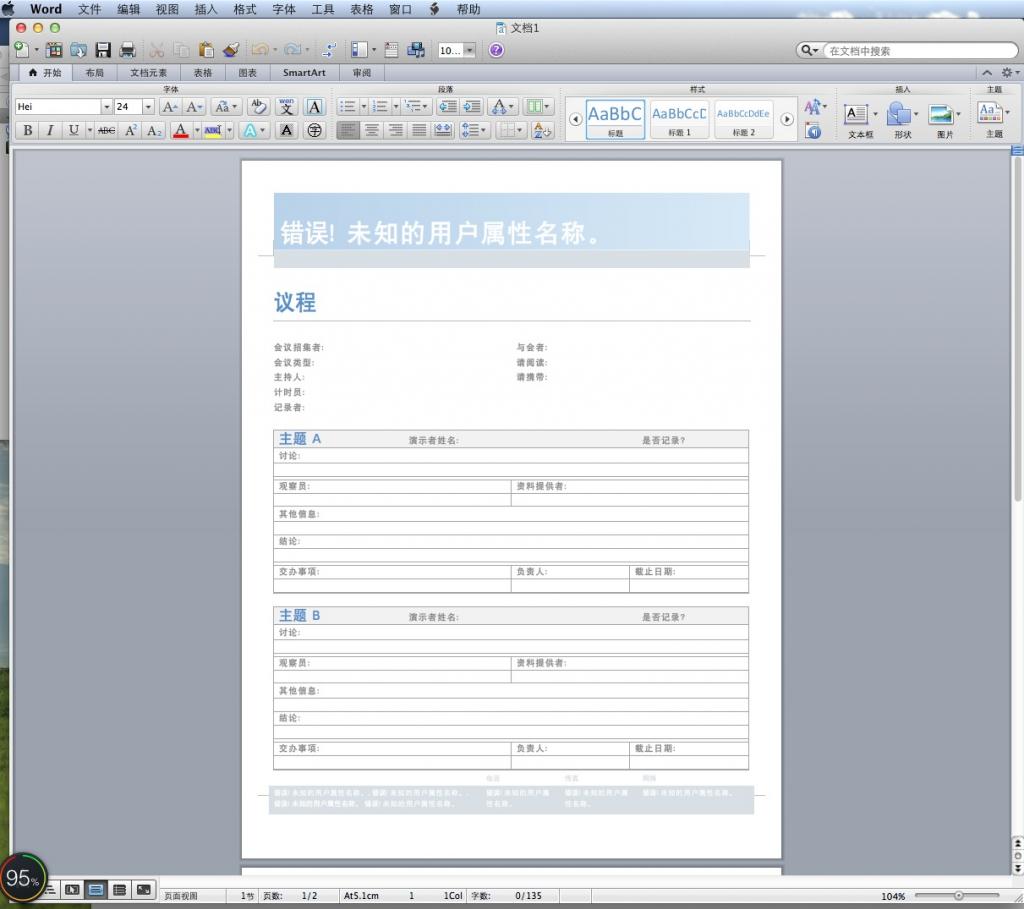Open the Apple menu
This screenshot has width=1024, height=909.
[9, 9]
